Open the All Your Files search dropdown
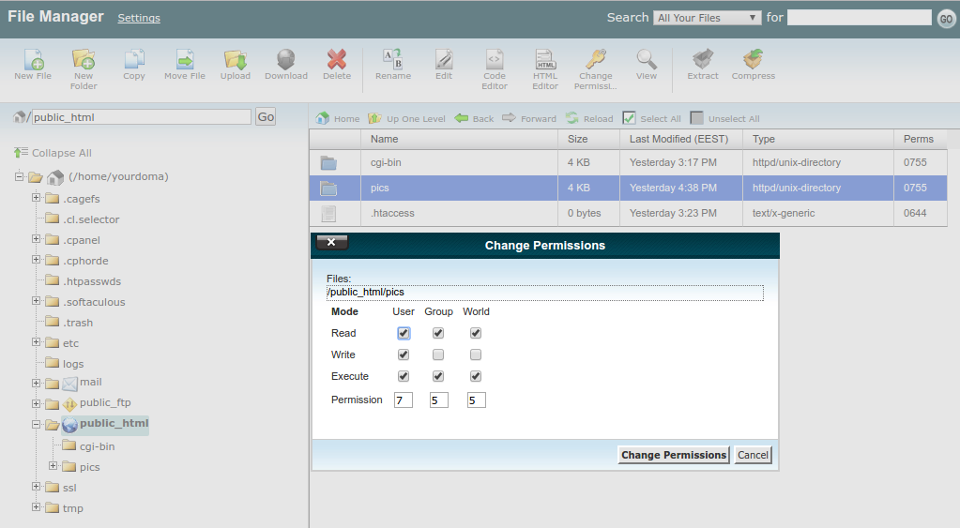960x528 pixels. (707, 18)
